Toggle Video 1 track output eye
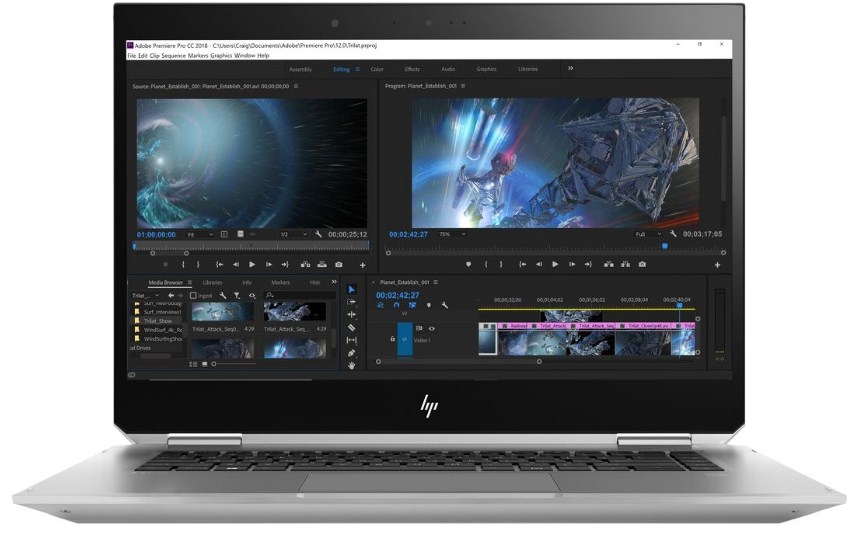 (432, 328)
